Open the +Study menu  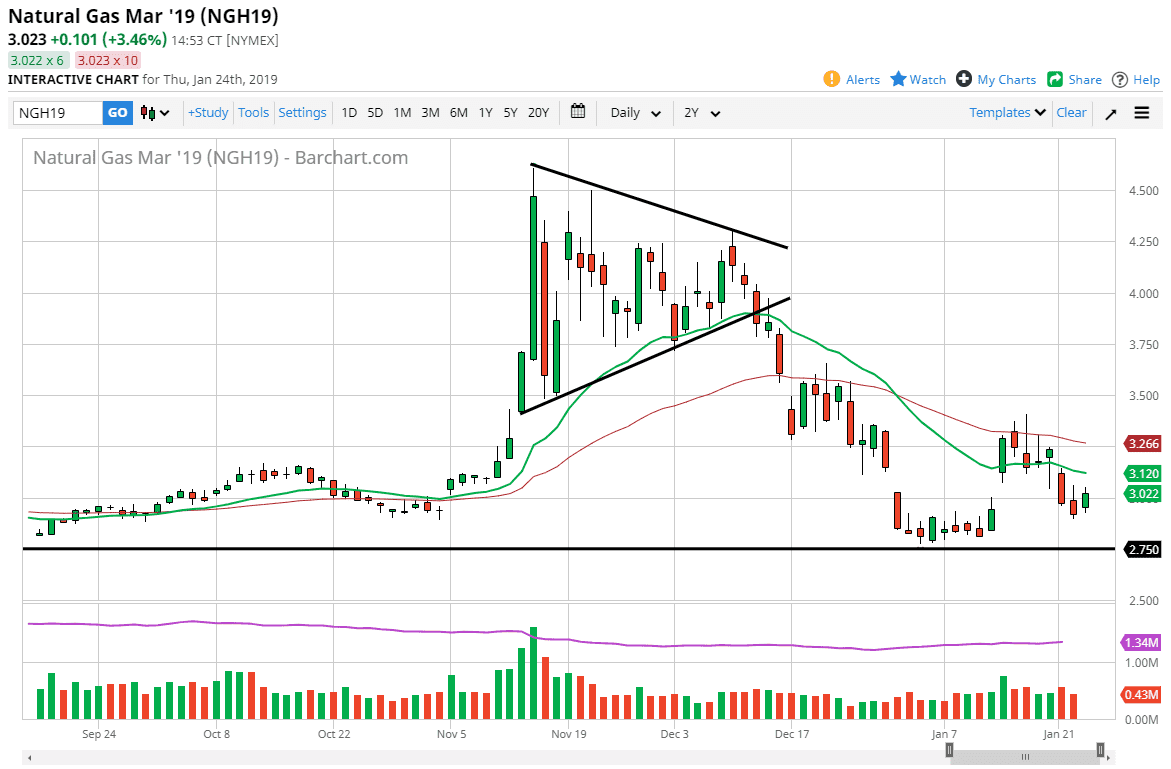(x=208, y=112)
